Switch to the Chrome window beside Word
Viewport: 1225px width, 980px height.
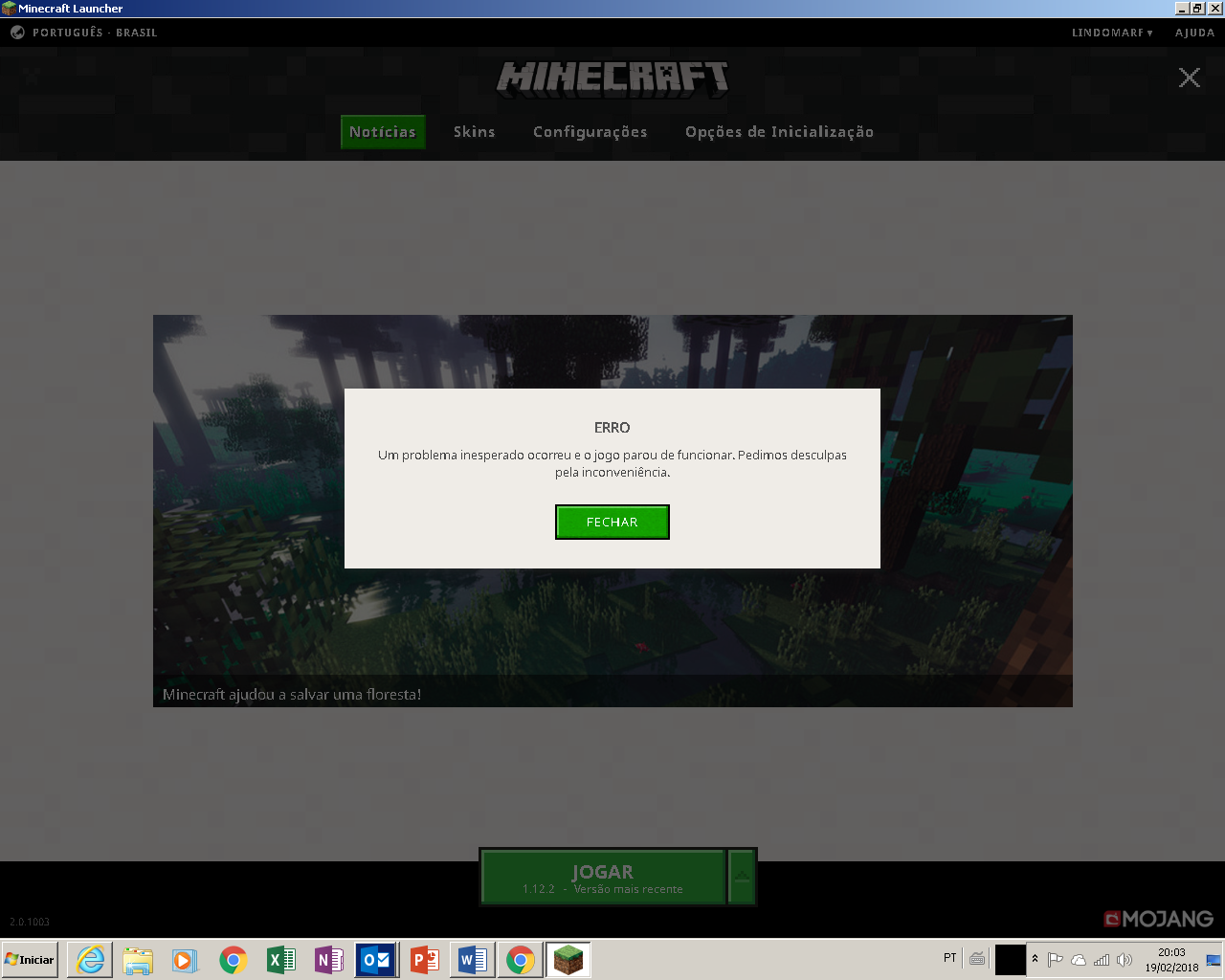(x=521, y=960)
